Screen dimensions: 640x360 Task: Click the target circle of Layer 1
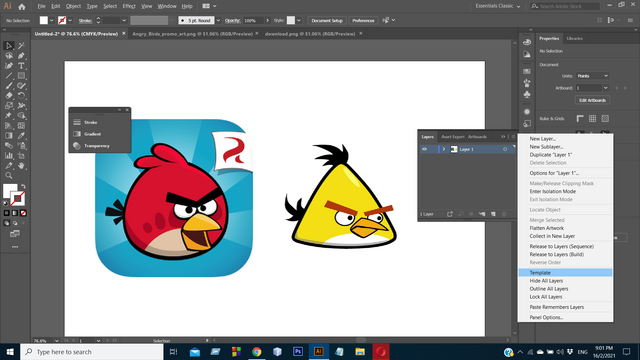point(505,149)
